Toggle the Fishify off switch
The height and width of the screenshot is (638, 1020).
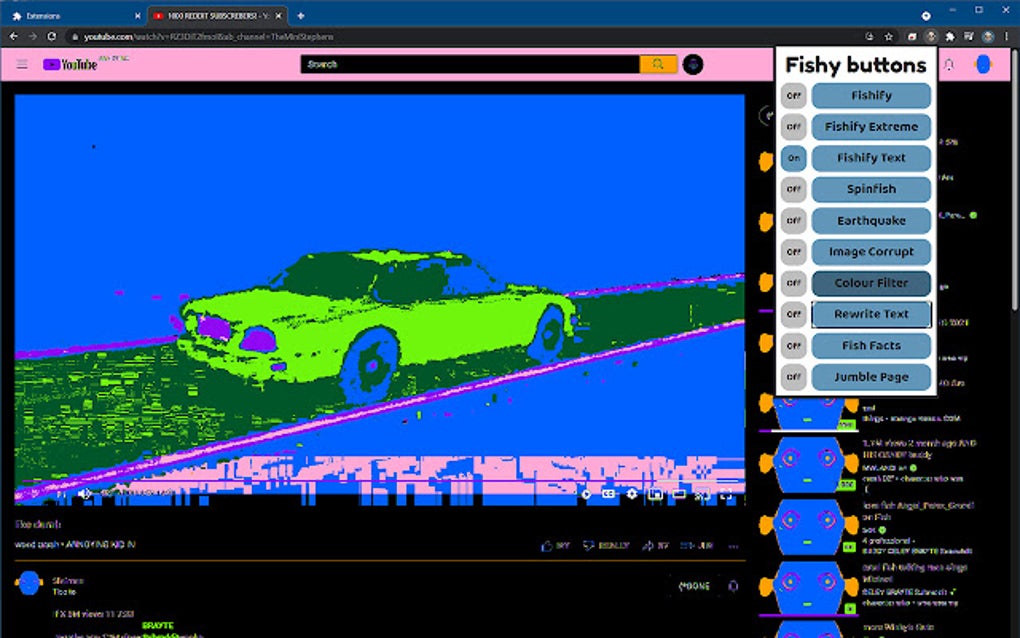794,96
